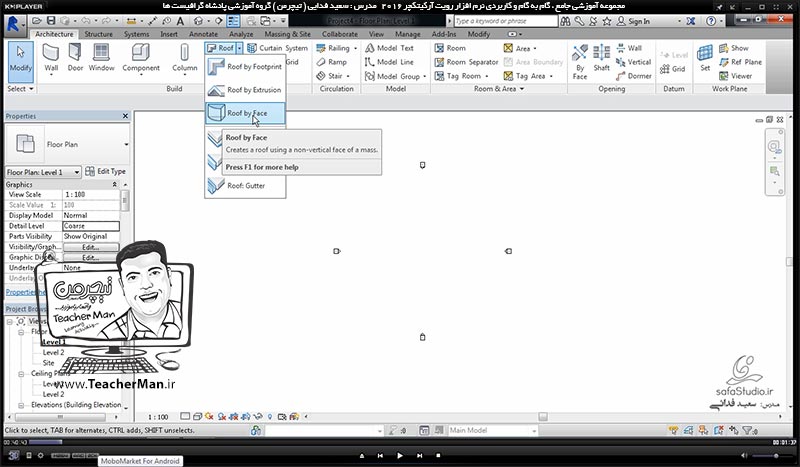The image size is (800, 467).
Task: Click the Ref Plane tool
Action: pyautogui.click(x=740, y=62)
